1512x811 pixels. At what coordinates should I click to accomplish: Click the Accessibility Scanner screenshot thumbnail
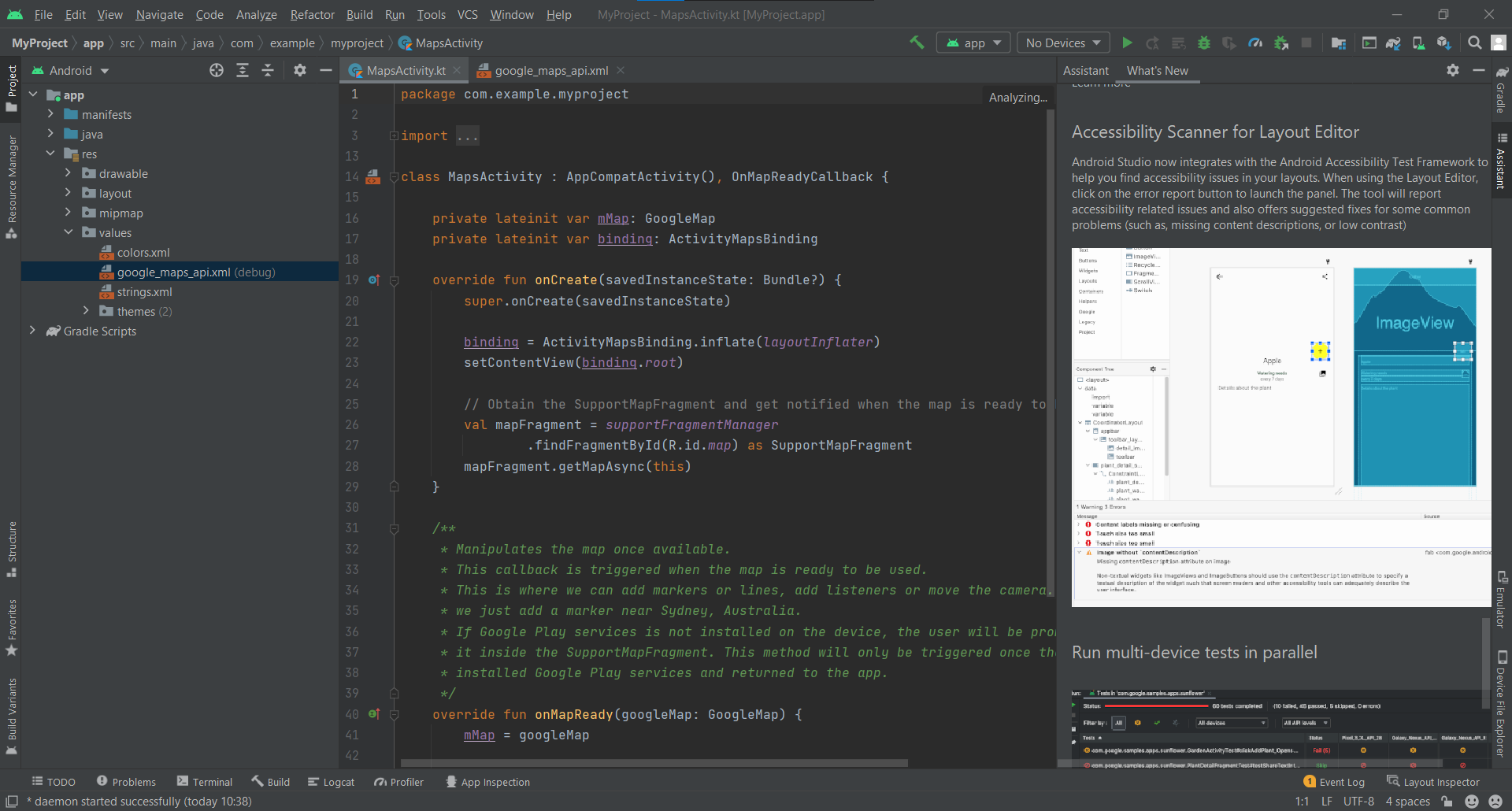point(1281,427)
